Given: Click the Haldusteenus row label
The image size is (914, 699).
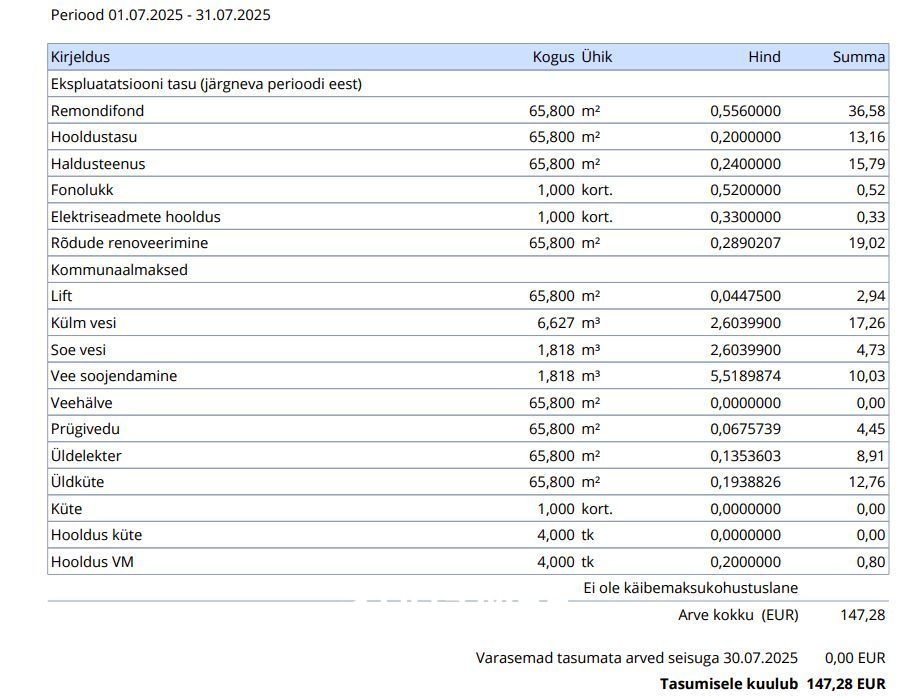Looking at the screenshot, I should coord(98,164).
